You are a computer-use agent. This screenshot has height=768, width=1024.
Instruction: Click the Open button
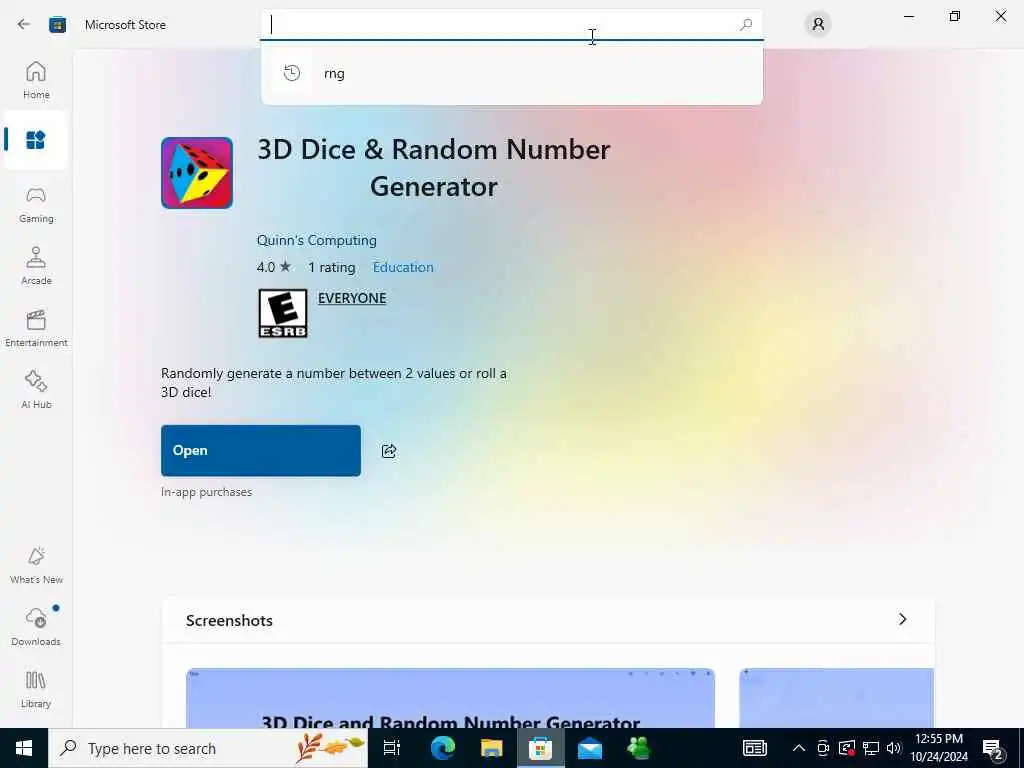click(261, 451)
